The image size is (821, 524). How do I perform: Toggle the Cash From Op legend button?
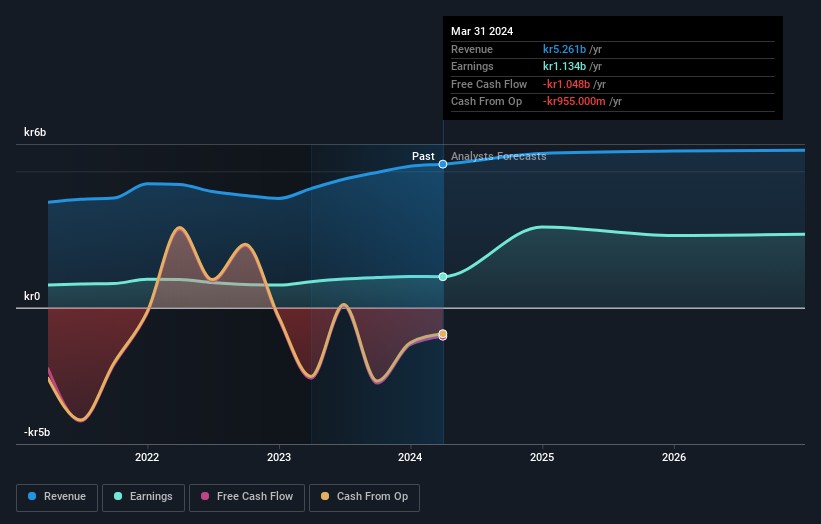pyautogui.click(x=364, y=497)
